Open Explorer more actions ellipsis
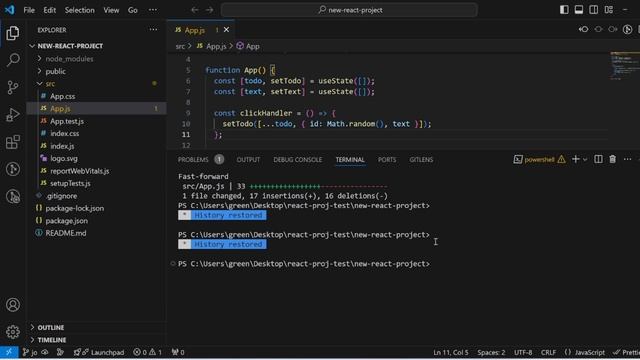The width and height of the screenshot is (640, 360). pyautogui.click(x=153, y=29)
